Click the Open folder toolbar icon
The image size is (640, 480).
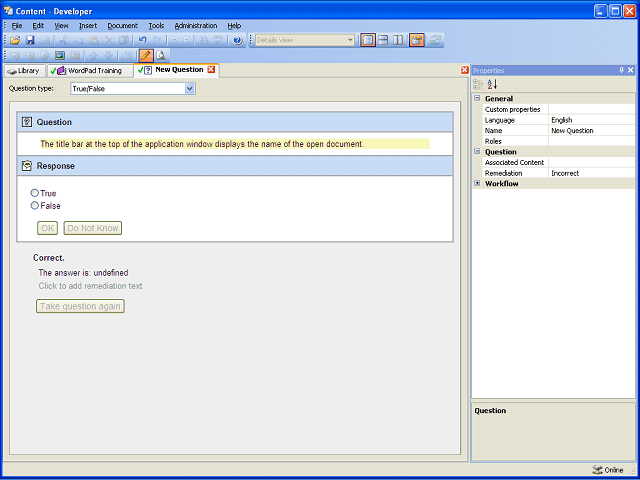point(15,40)
